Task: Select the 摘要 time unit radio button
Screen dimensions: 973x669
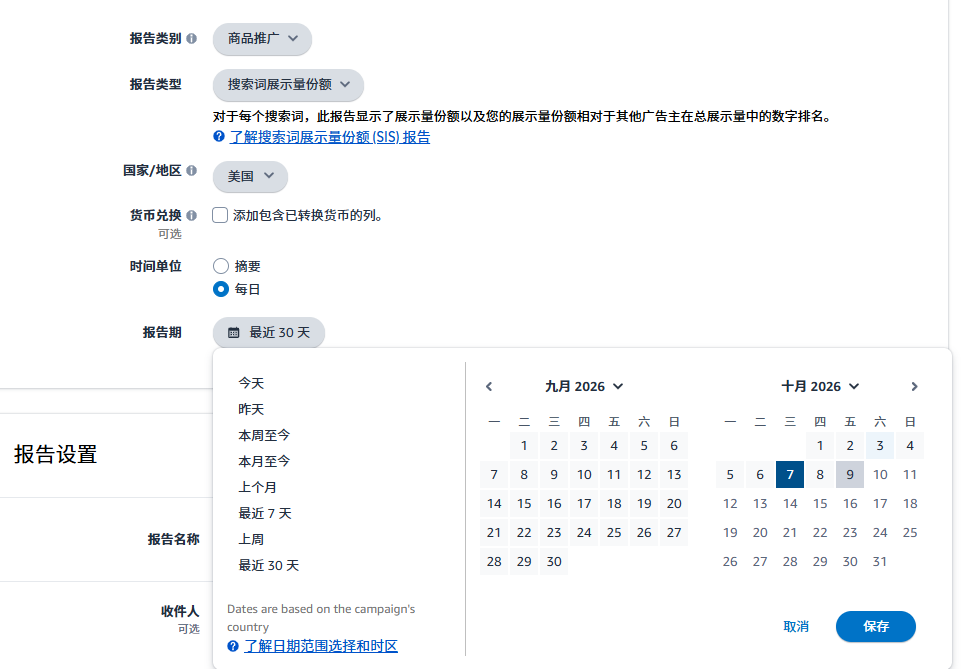Action: coord(221,266)
